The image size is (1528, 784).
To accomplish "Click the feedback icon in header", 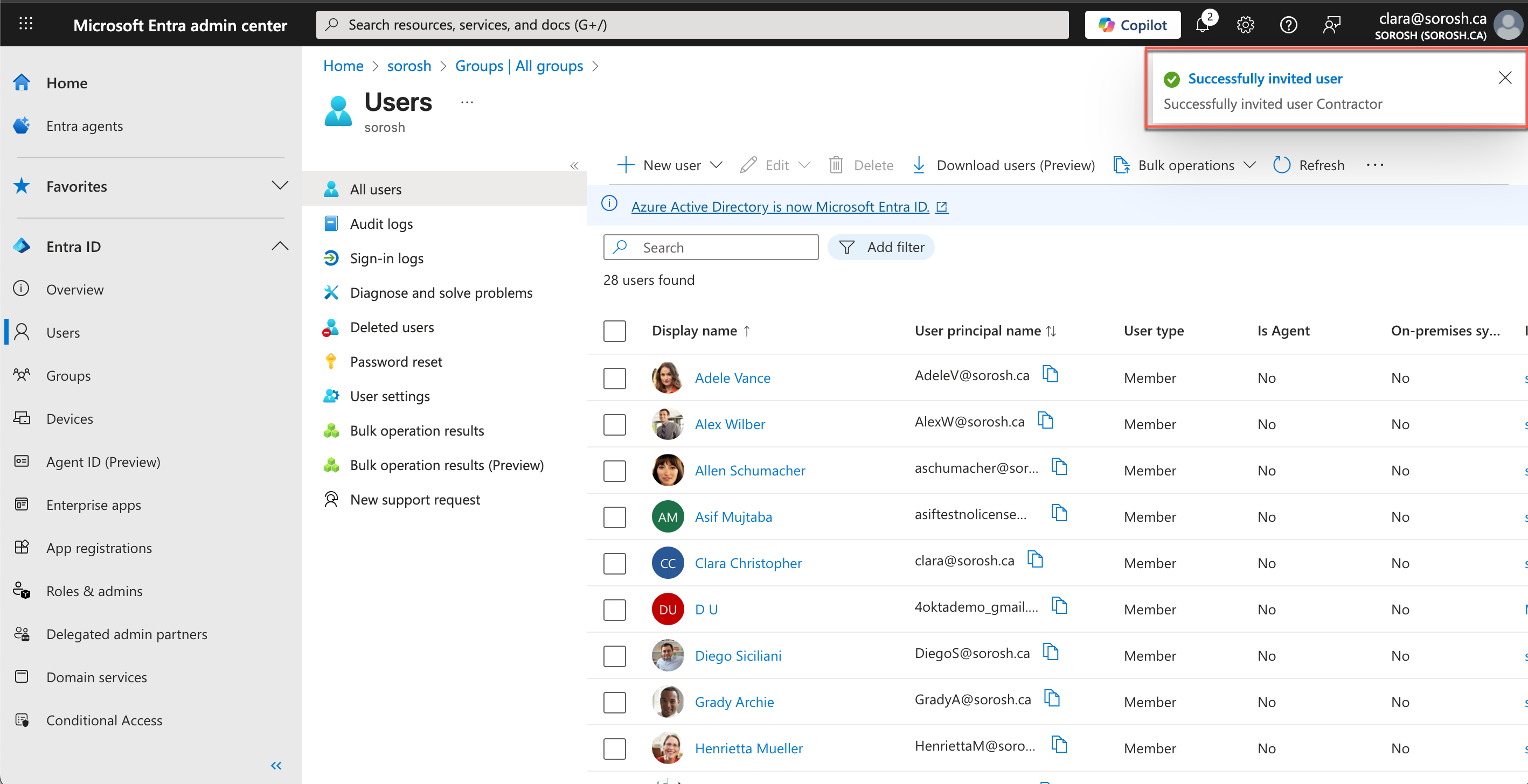I will click(1332, 25).
